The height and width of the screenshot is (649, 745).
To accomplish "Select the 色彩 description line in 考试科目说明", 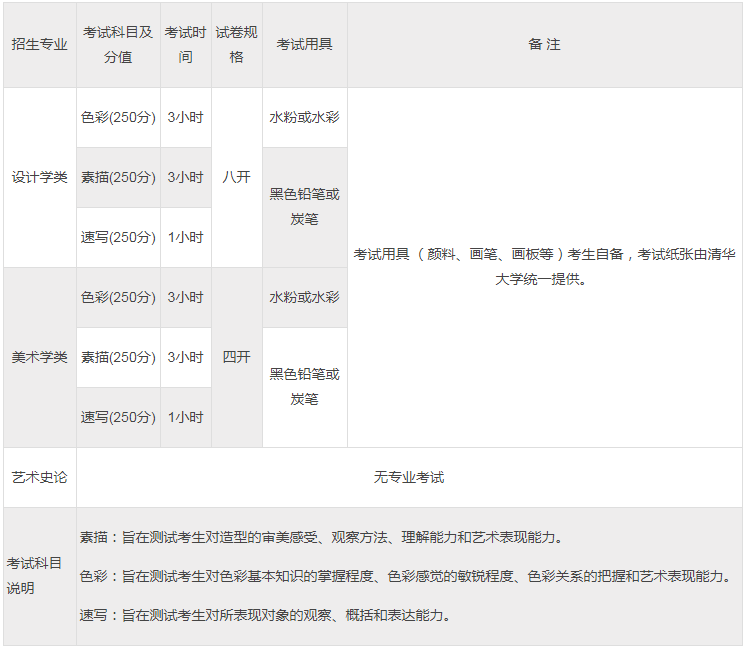I will pyautogui.click(x=405, y=576).
